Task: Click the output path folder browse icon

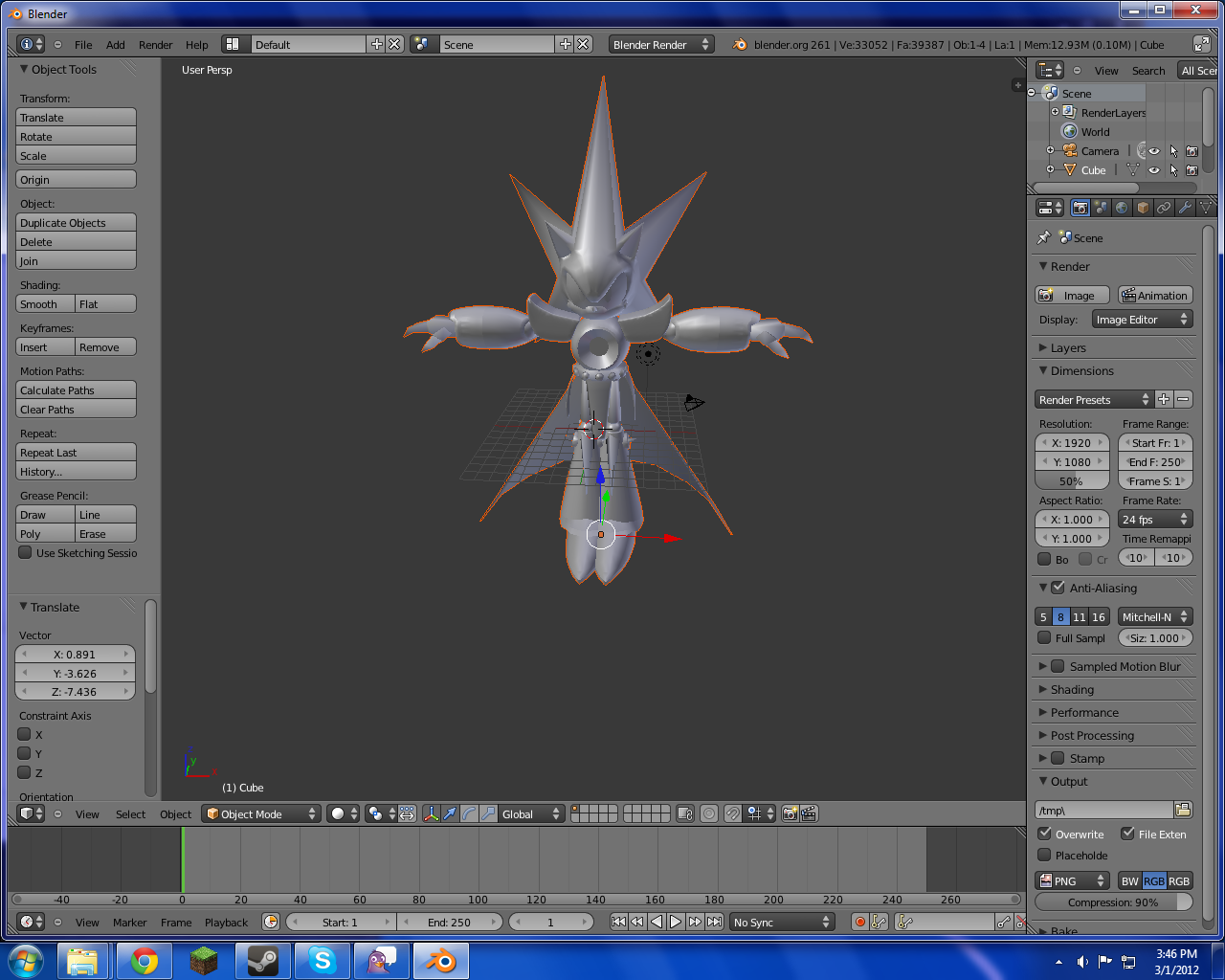Action: tap(1183, 810)
